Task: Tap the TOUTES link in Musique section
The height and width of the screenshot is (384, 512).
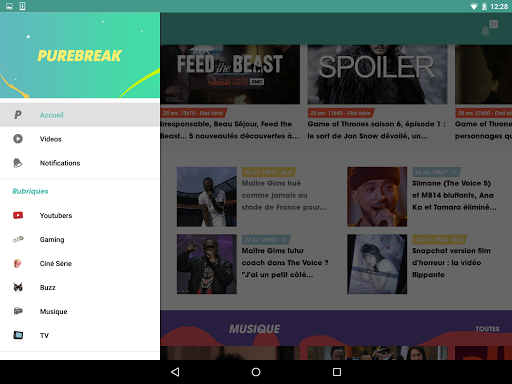Action: click(x=487, y=329)
